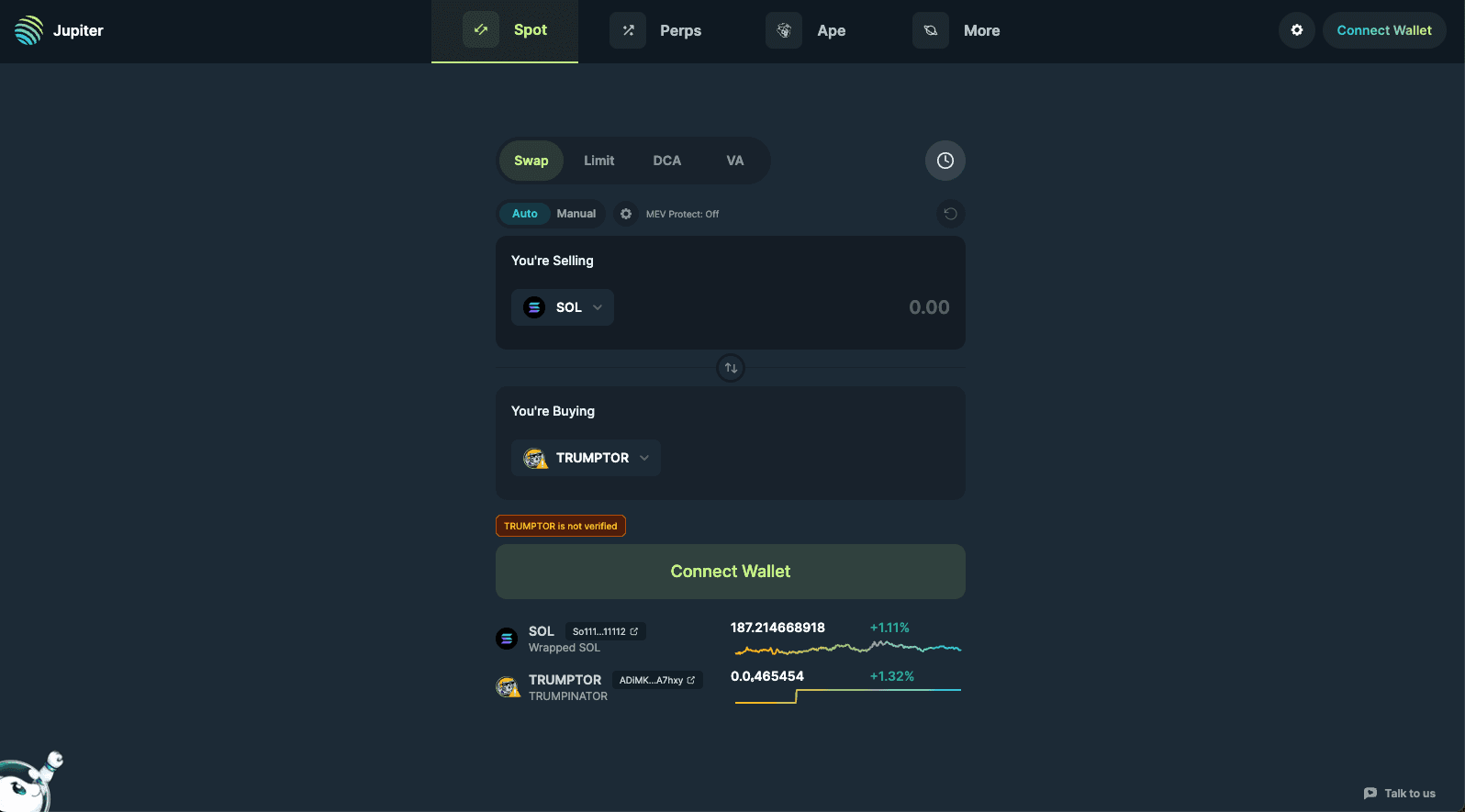The width and height of the screenshot is (1465, 812).
Task: Click the large Connect Wallet button
Action: (731, 572)
